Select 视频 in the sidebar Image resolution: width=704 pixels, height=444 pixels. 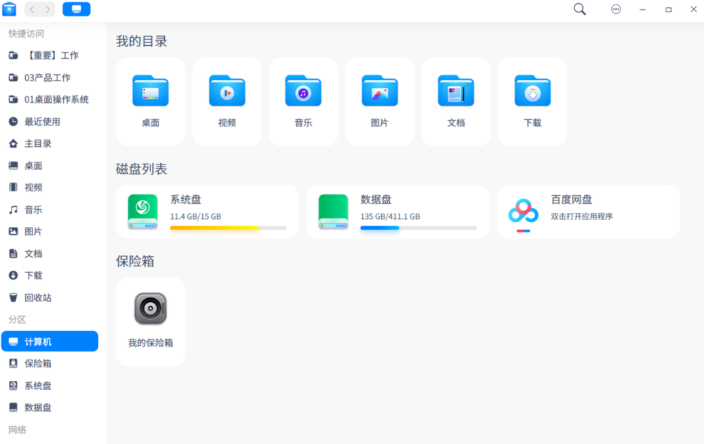pyautogui.click(x=49, y=187)
